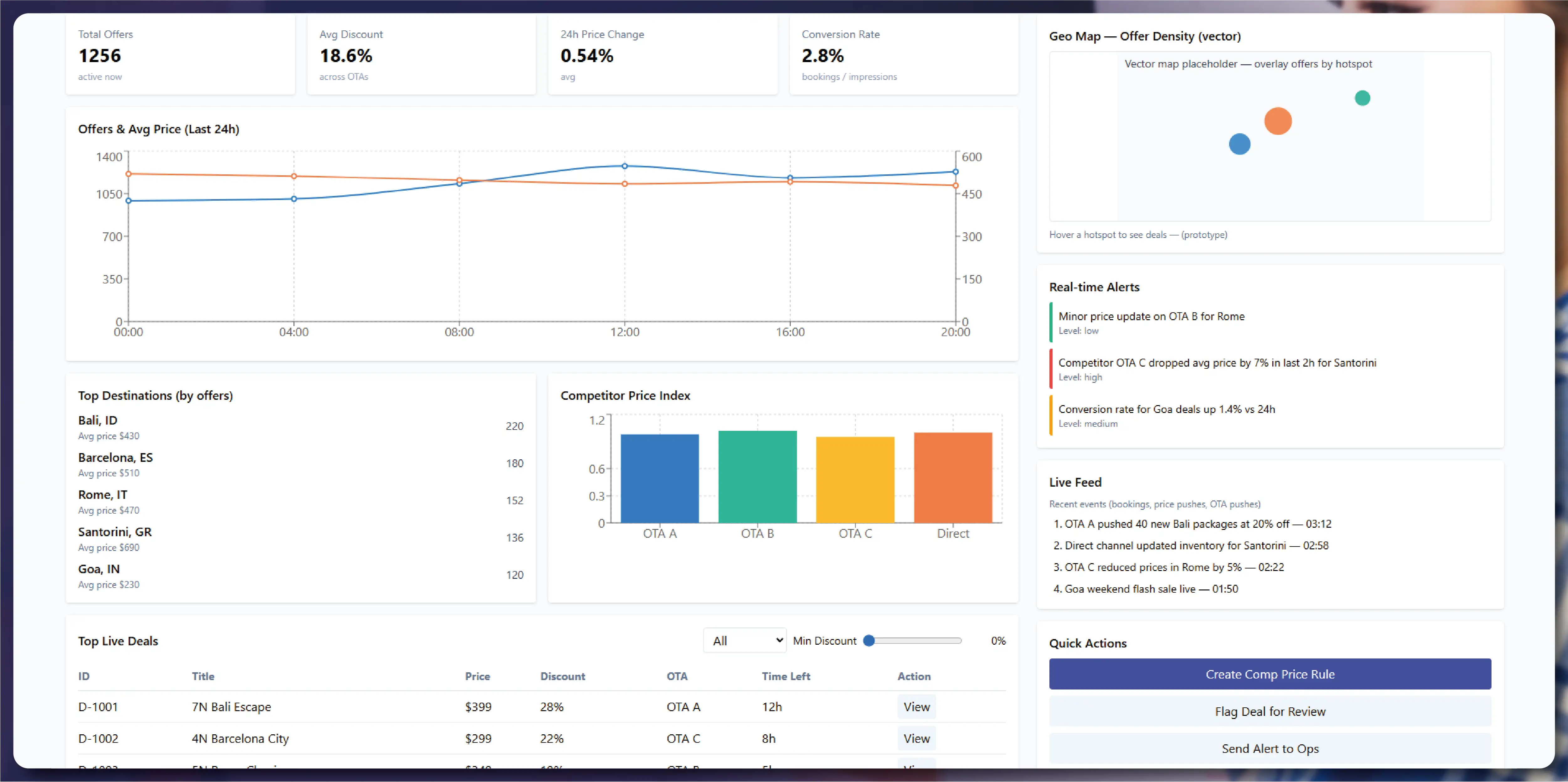Click the OTA C yellow bar

(x=855, y=479)
